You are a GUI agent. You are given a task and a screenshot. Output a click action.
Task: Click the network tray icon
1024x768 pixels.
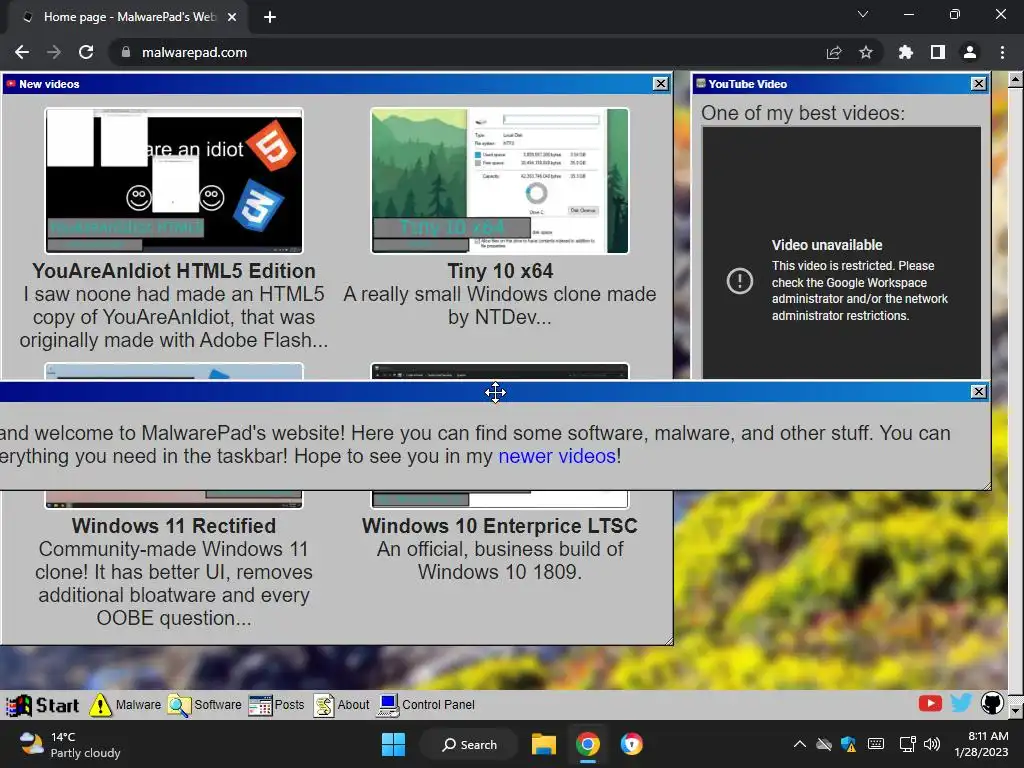point(907,744)
